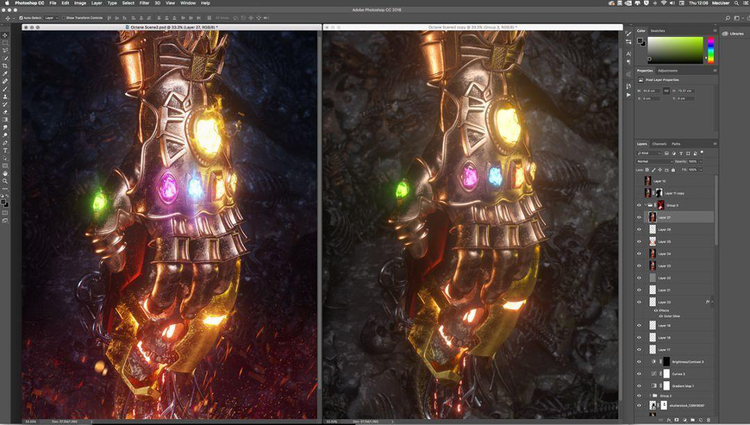Click the Add layer style fx icon
This screenshot has width=750, height=425.
pos(669,420)
